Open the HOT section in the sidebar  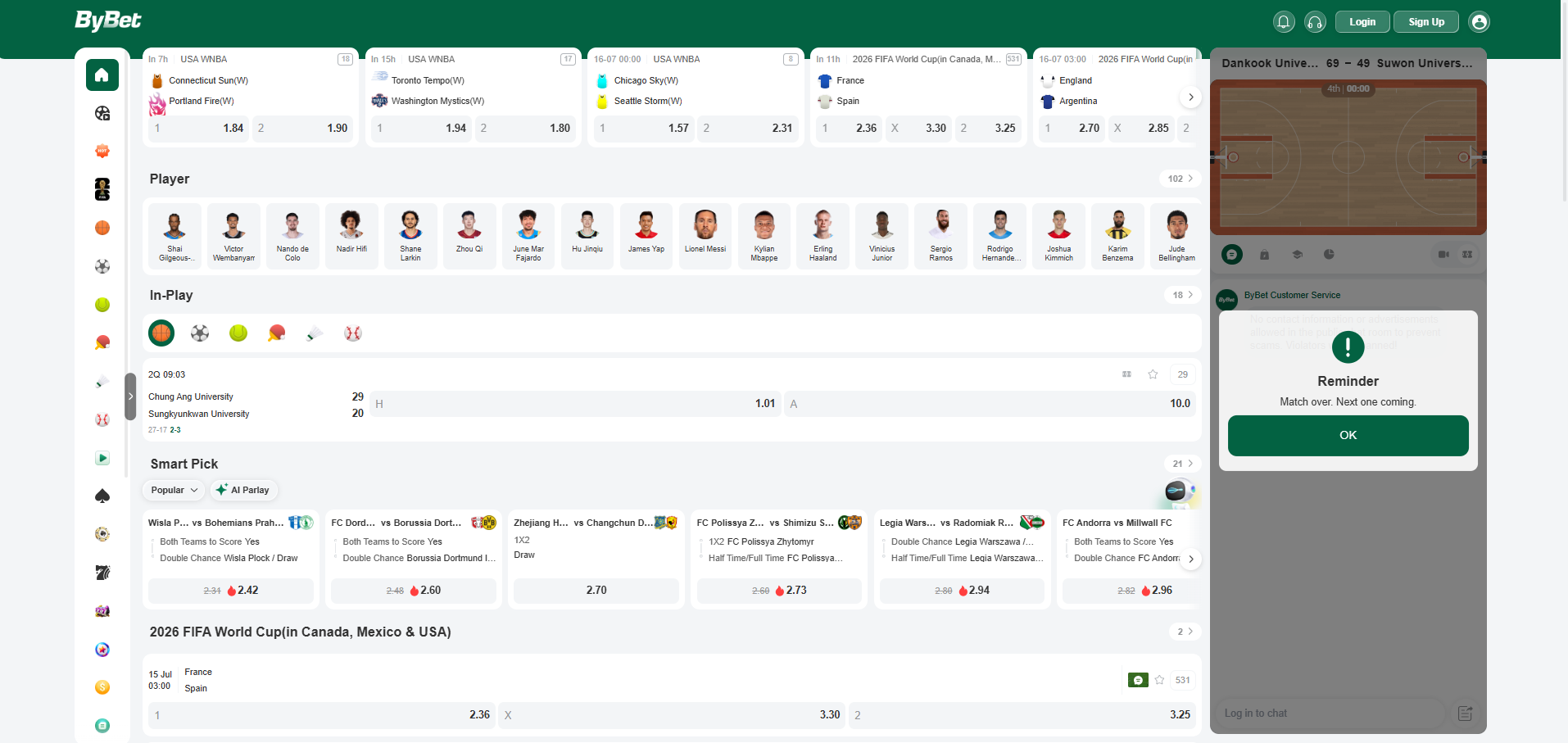click(x=102, y=152)
